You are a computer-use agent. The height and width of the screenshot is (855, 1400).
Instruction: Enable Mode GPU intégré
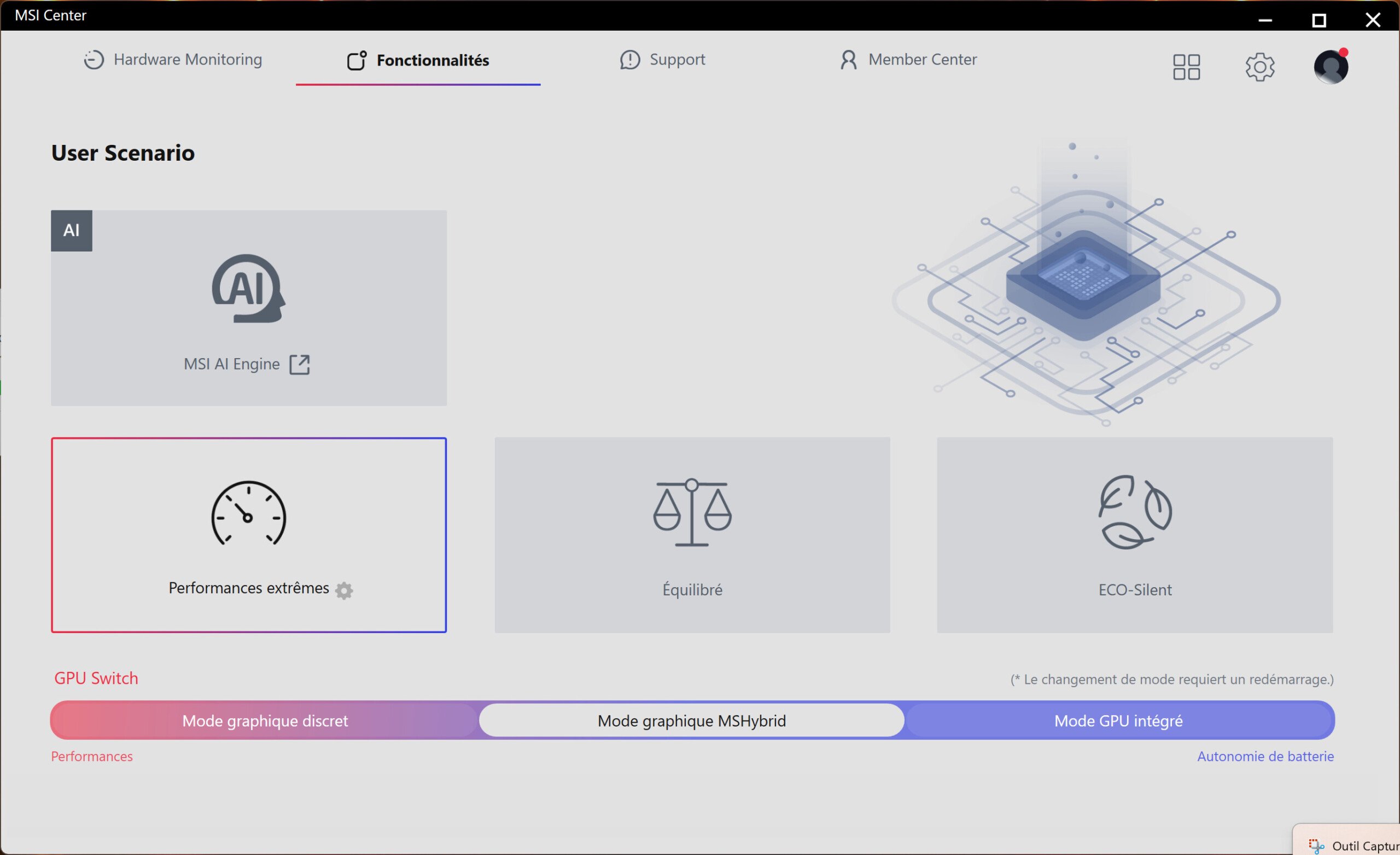[1118, 721]
